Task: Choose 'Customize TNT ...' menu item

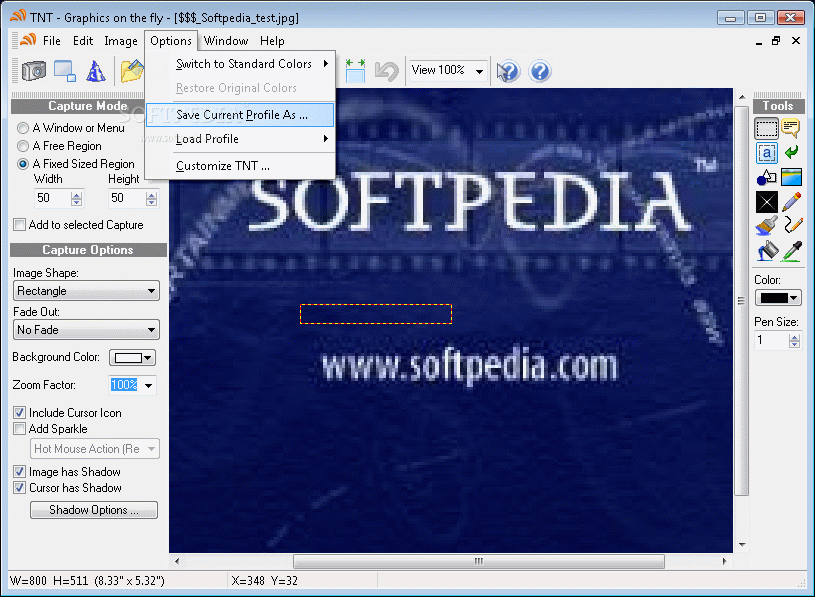Action: [240, 166]
